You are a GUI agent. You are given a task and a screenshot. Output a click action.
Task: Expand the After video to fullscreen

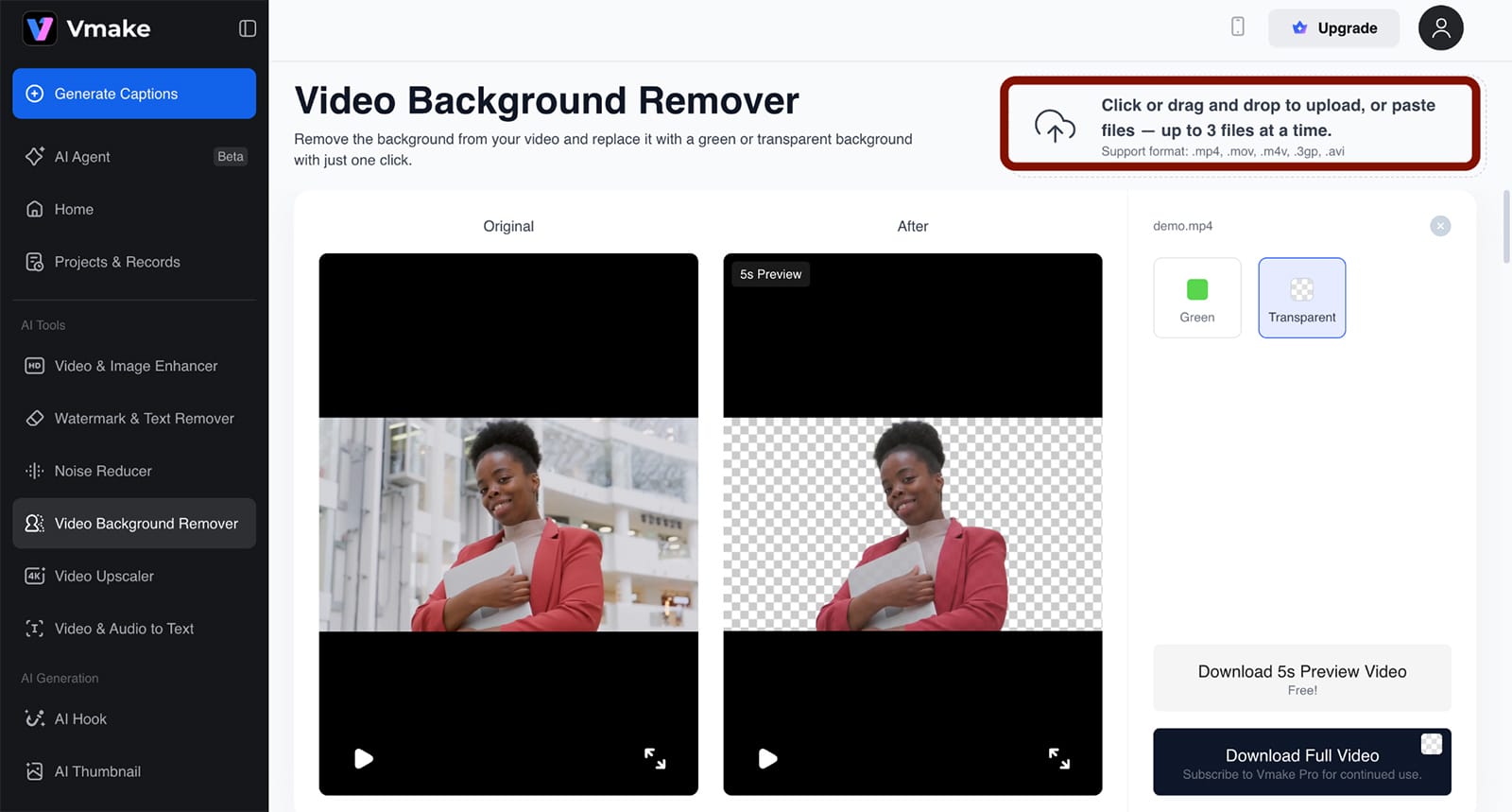pyautogui.click(x=1058, y=758)
